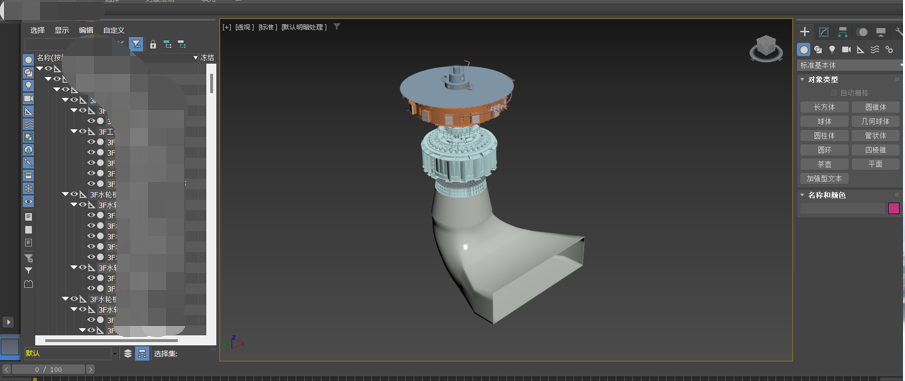Click the 加强型文本 button
Image resolution: width=905 pixels, height=381 pixels.
point(824,178)
